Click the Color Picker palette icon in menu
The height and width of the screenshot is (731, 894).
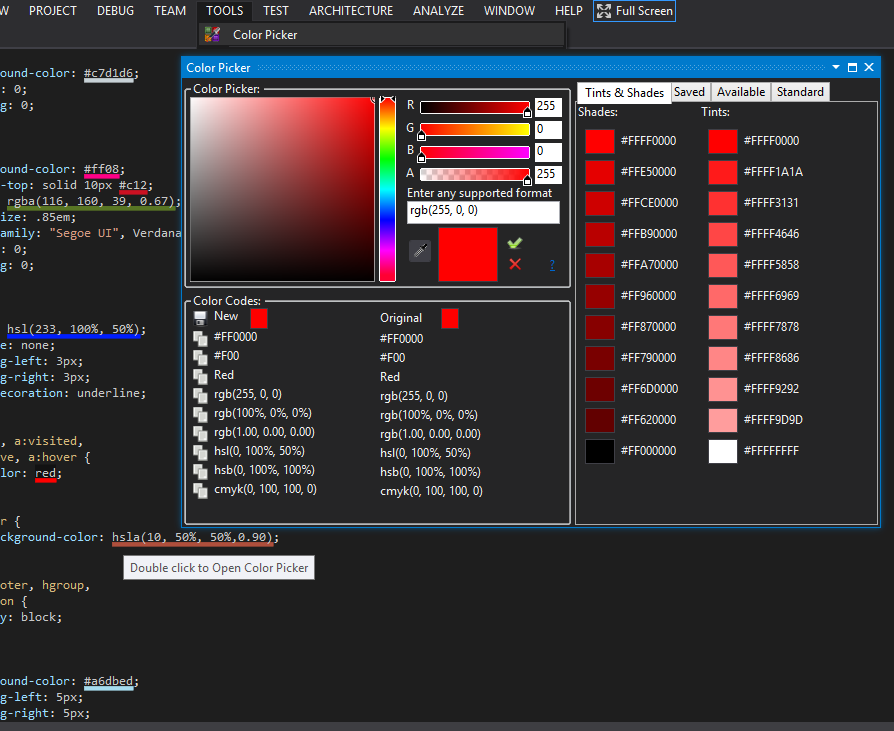click(x=212, y=34)
